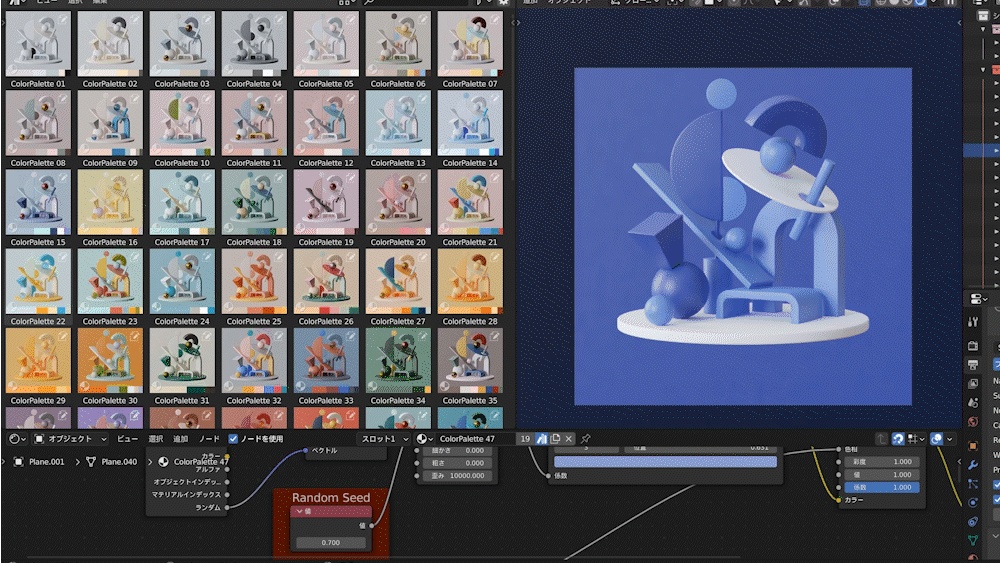Duplicate the material with the new-copy icon
The height and width of the screenshot is (563, 1000).
click(x=555, y=439)
